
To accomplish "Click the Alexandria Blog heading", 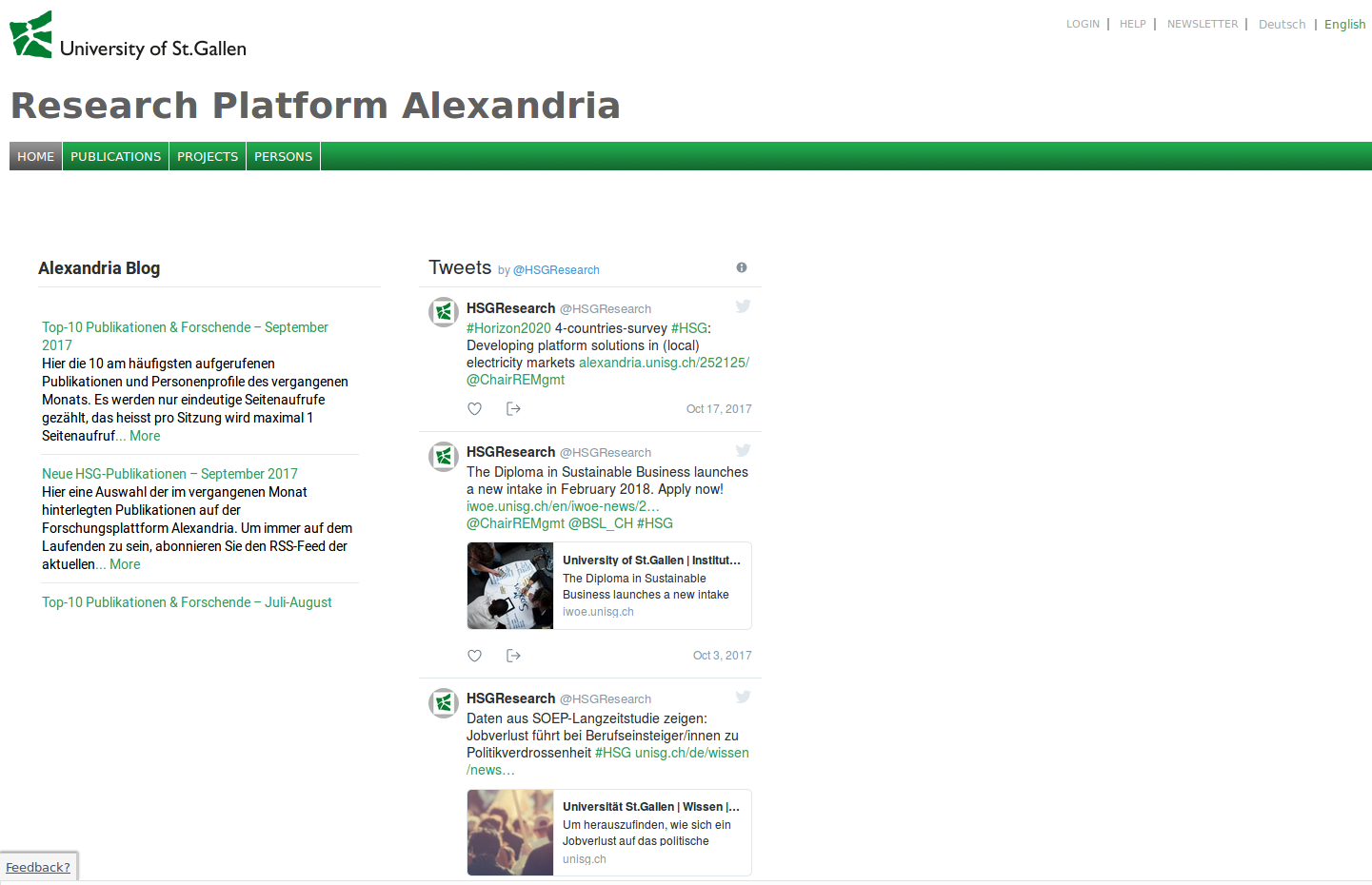I will pyautogui.click(x=99, y=268).
